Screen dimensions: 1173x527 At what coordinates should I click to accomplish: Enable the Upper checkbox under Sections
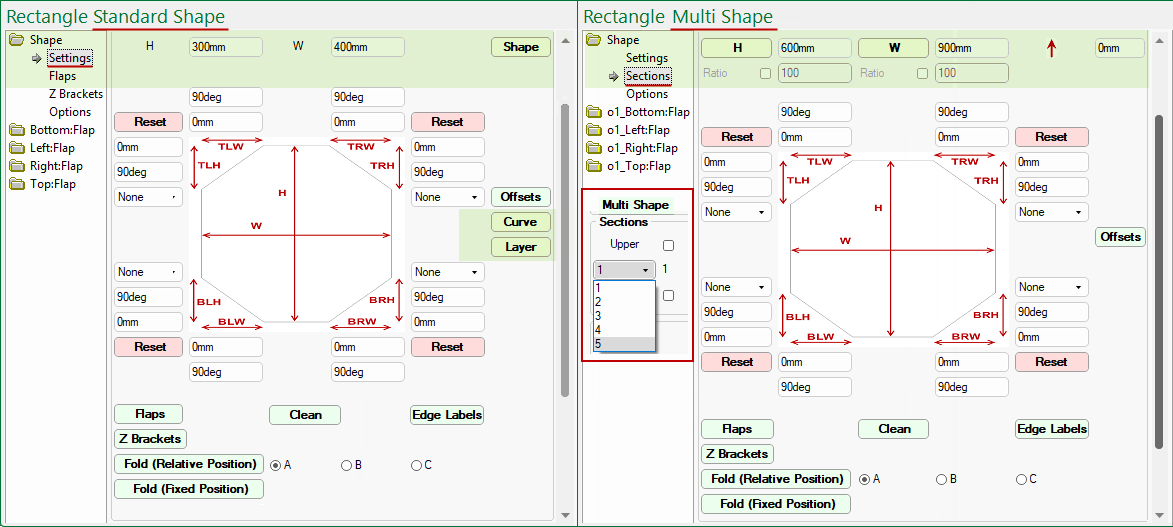tap(668, 245)
